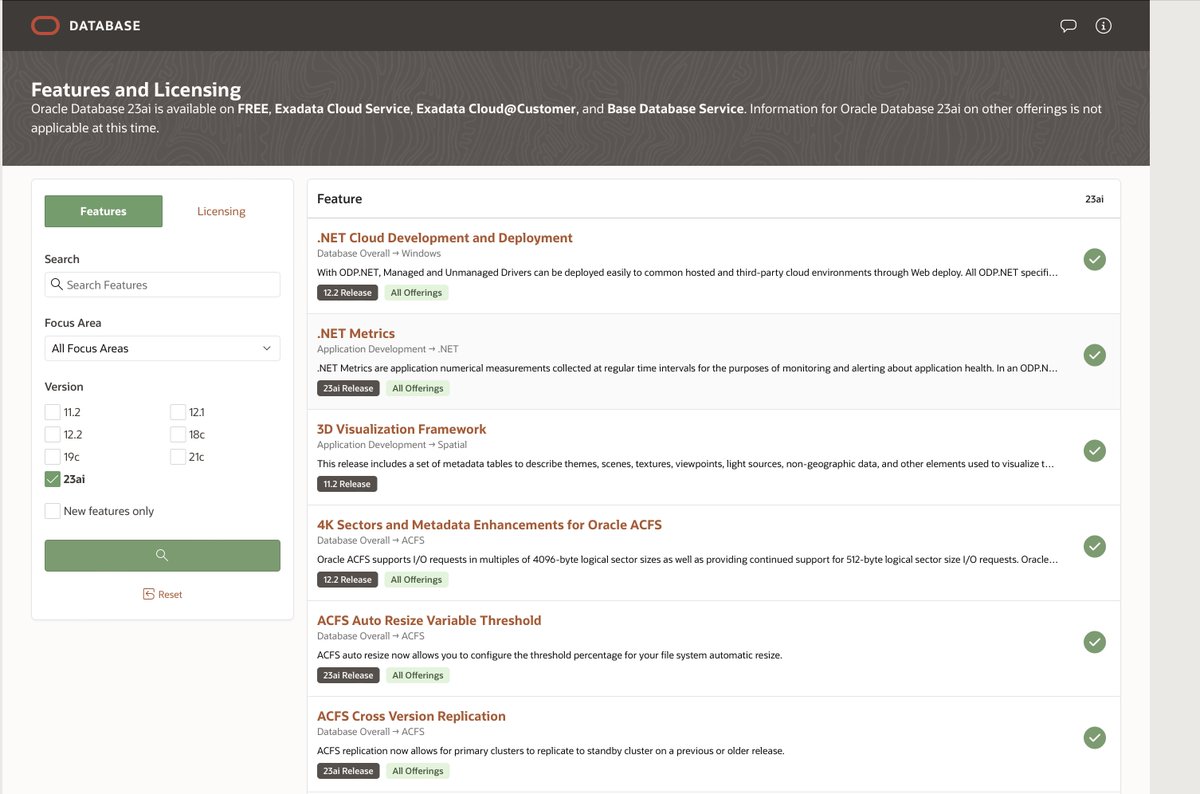Toggle the 21c version checkbox
Viewport: 1200px width, 794px height.
pyautogui.click(x=177, y=457)
